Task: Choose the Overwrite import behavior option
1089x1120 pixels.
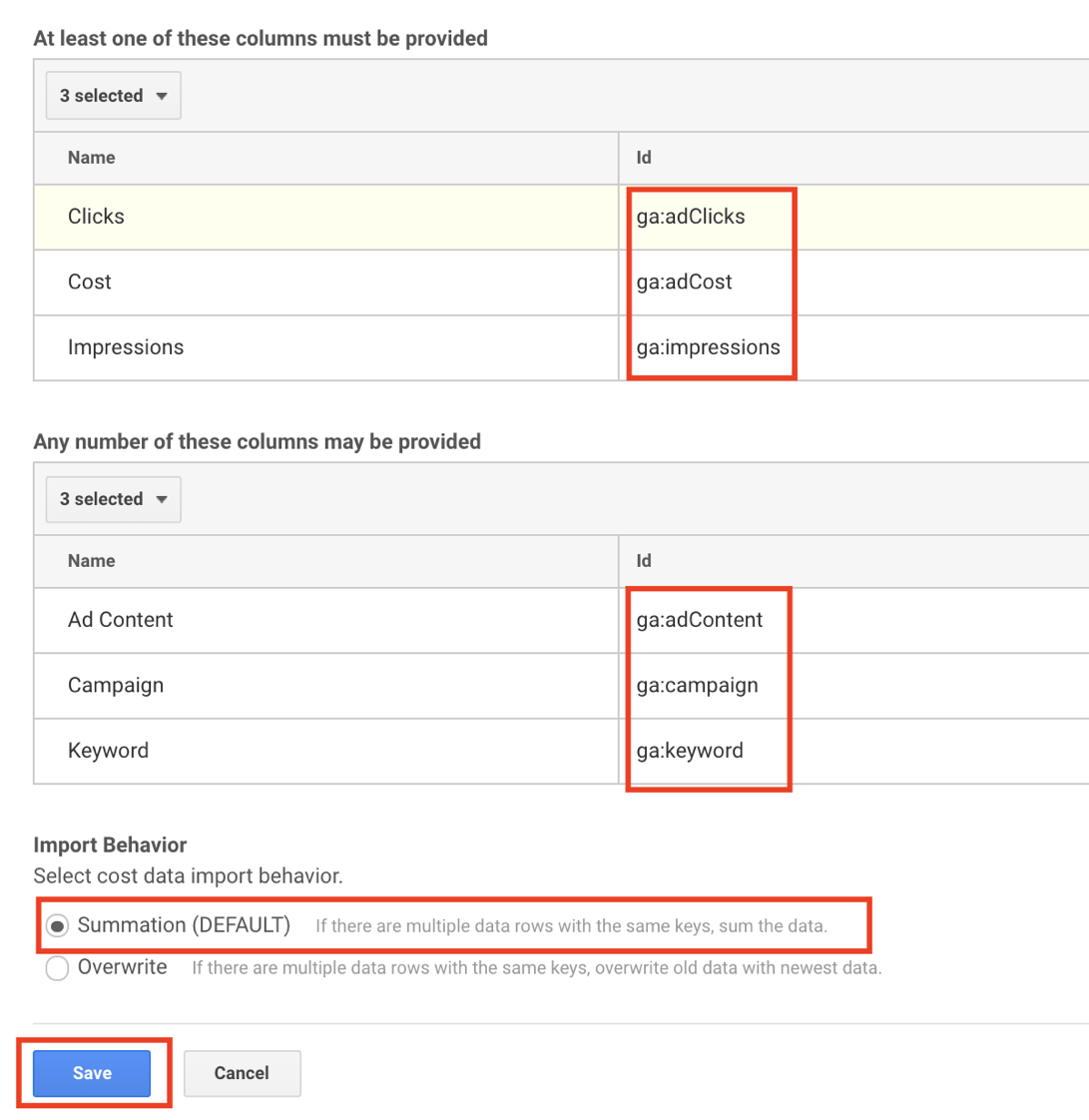Action: pos(58,968)
